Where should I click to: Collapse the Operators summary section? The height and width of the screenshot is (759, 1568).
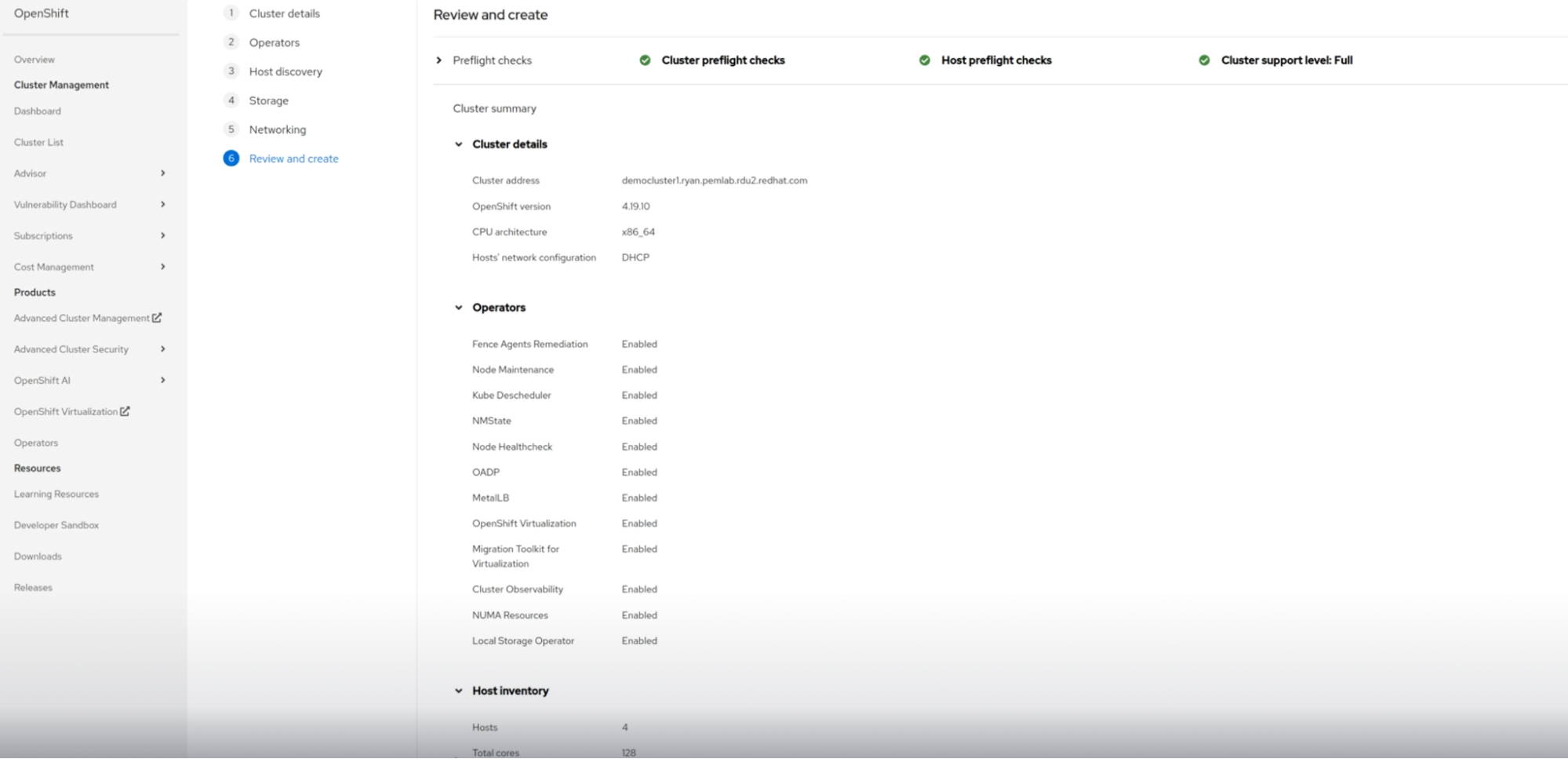[x=458, y=307]
